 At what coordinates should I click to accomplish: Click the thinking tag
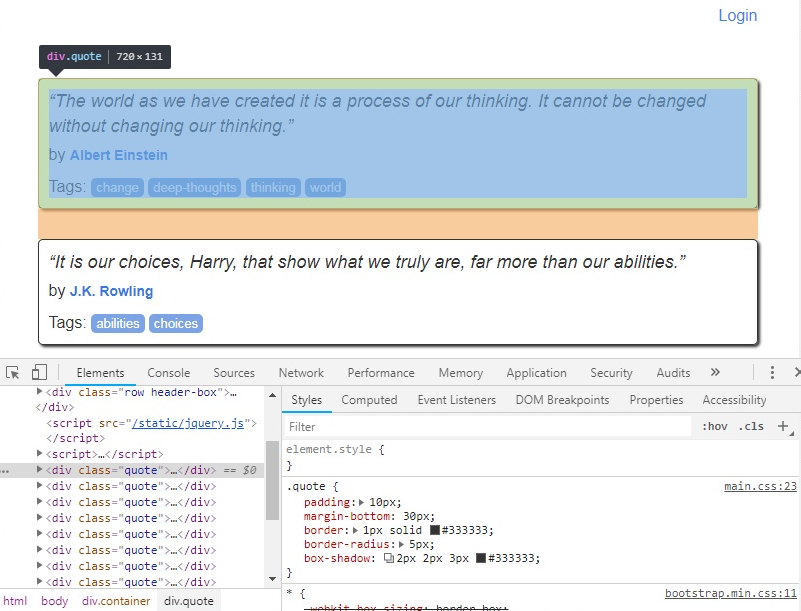coord(273,187)
